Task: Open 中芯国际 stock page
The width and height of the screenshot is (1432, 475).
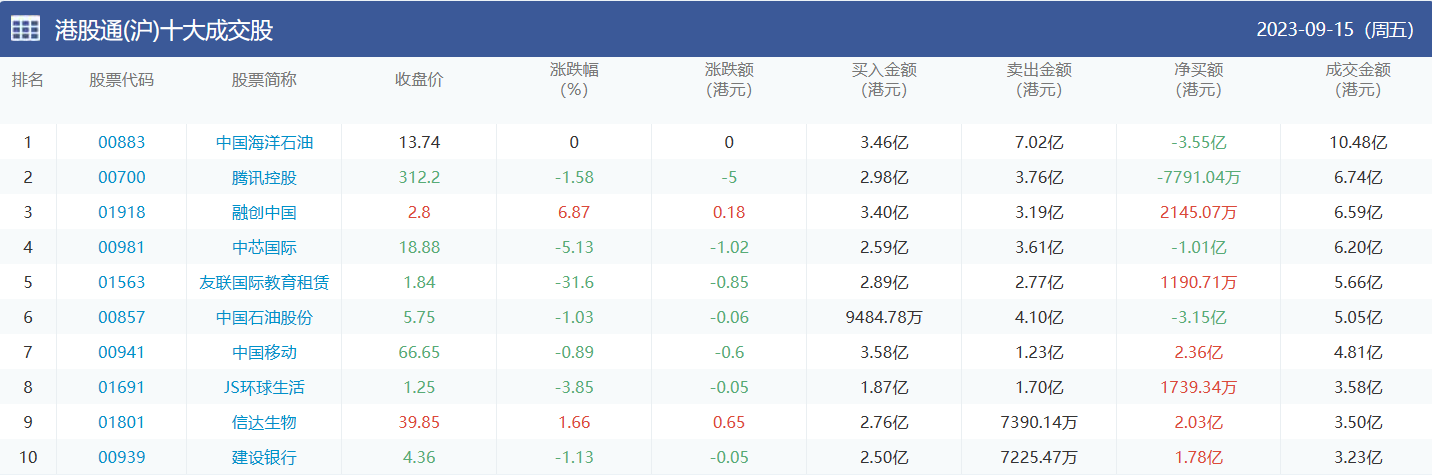Action: click(264, 247)
